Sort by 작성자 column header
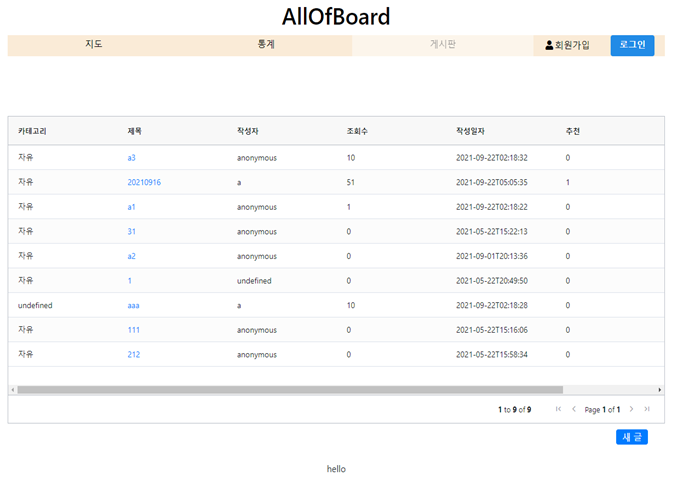Screen dimensions: 689x502 pyautogui.click(x=248, y=131)
